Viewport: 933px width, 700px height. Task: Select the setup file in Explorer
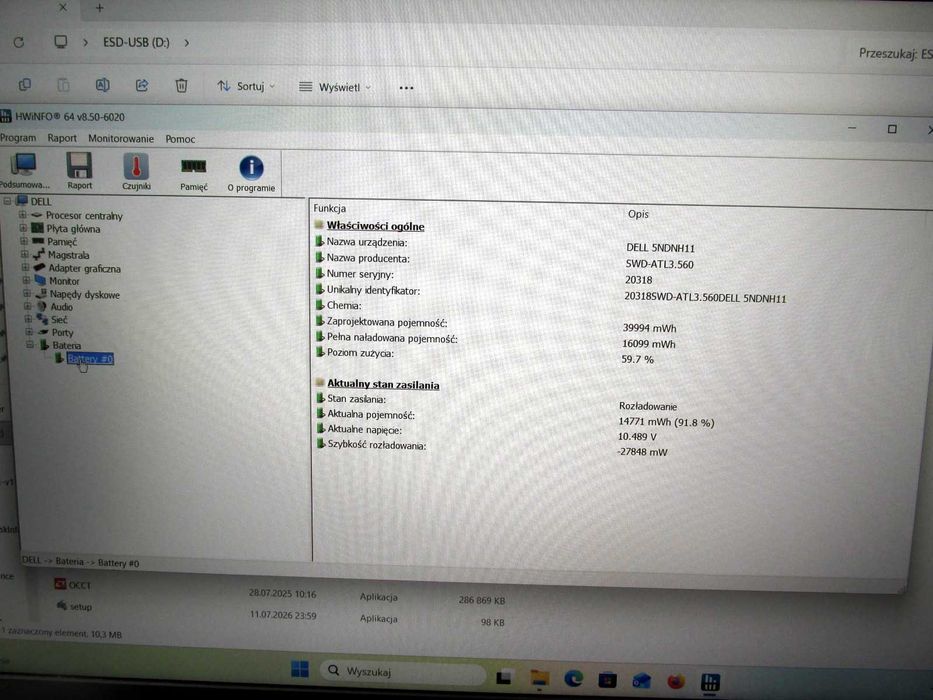(75, 607)
